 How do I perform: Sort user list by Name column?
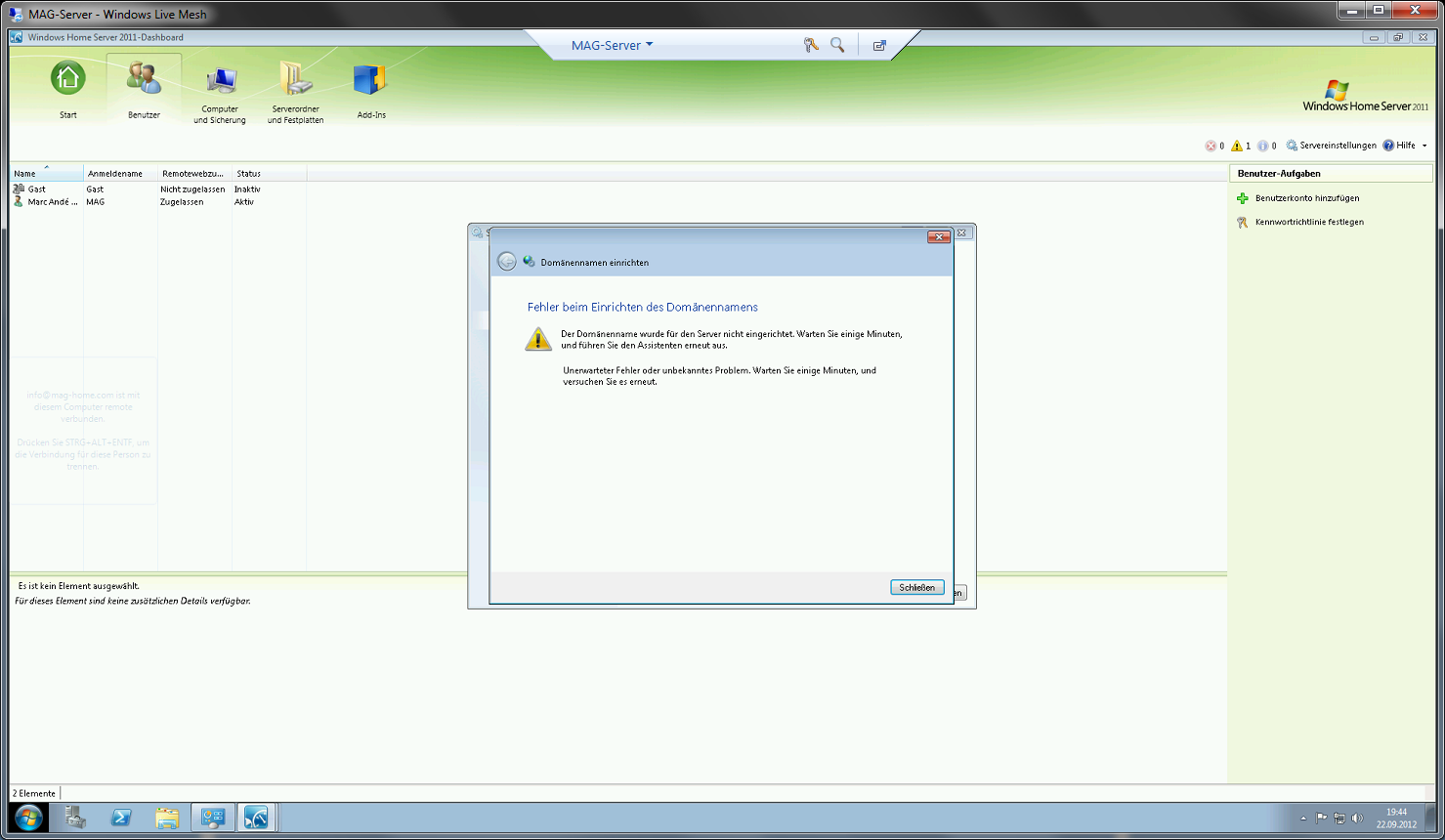click(x=46, y=173)
